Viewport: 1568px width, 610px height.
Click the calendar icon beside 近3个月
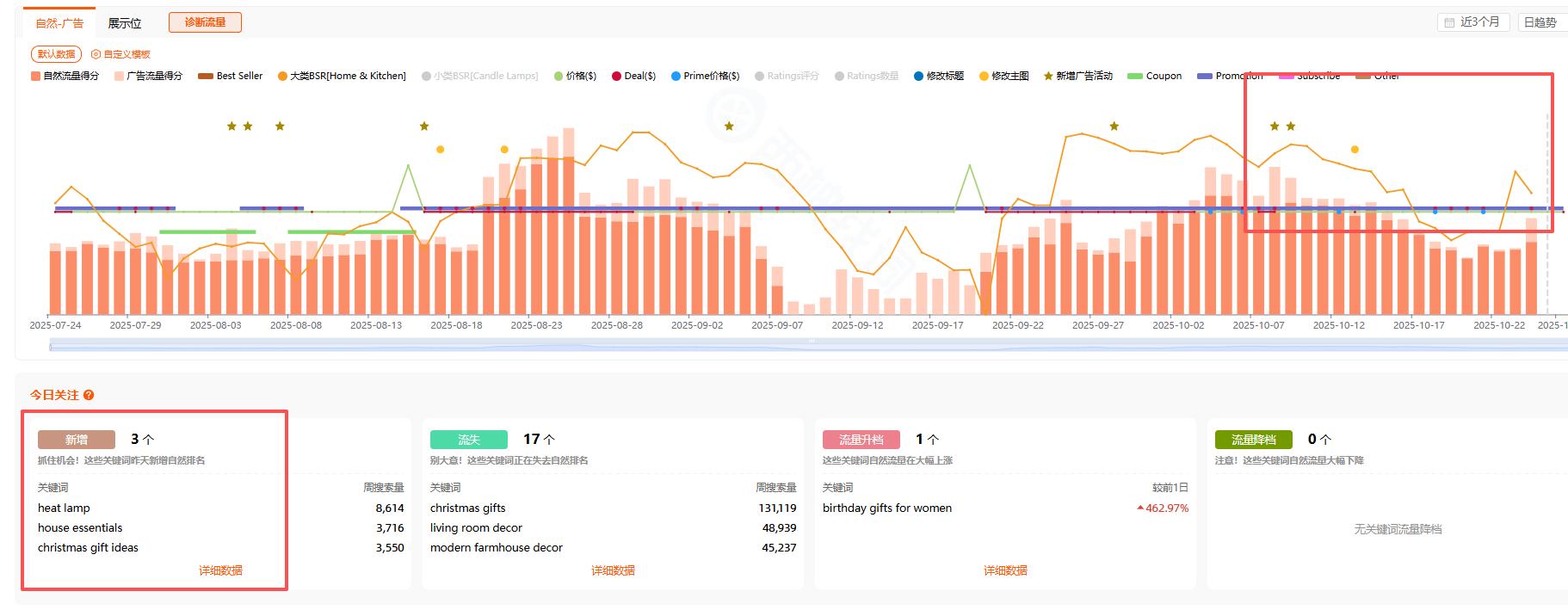click(x=1449, y=22)
